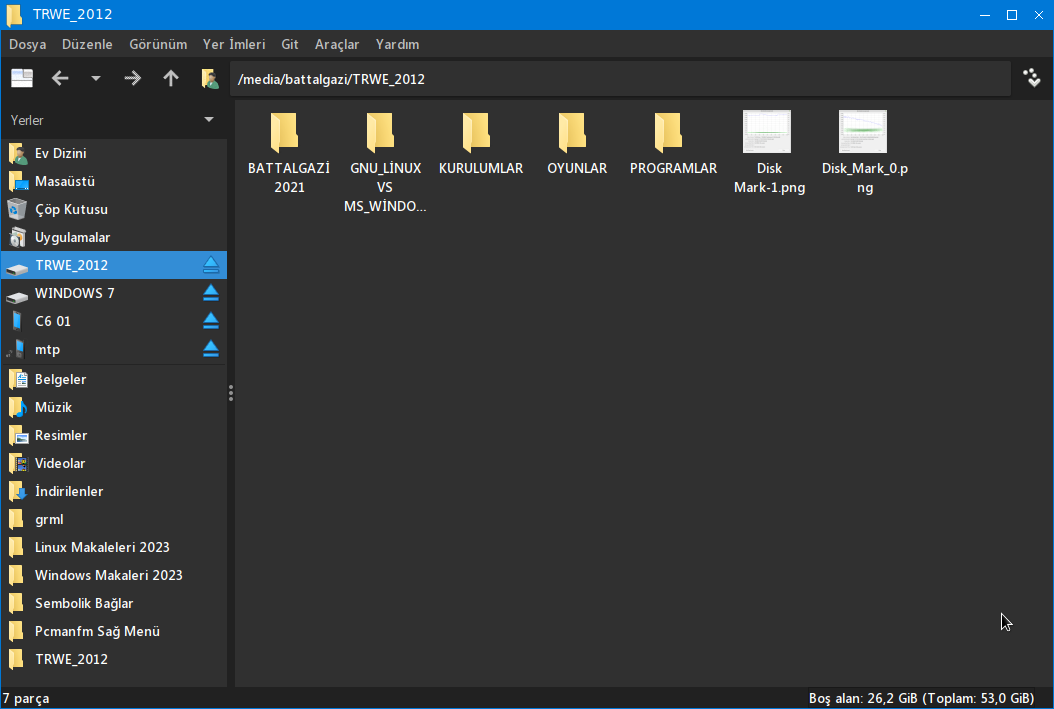Open the Git menu
The height and width of the screenshot is (709, 1054).
coord(290,44)
